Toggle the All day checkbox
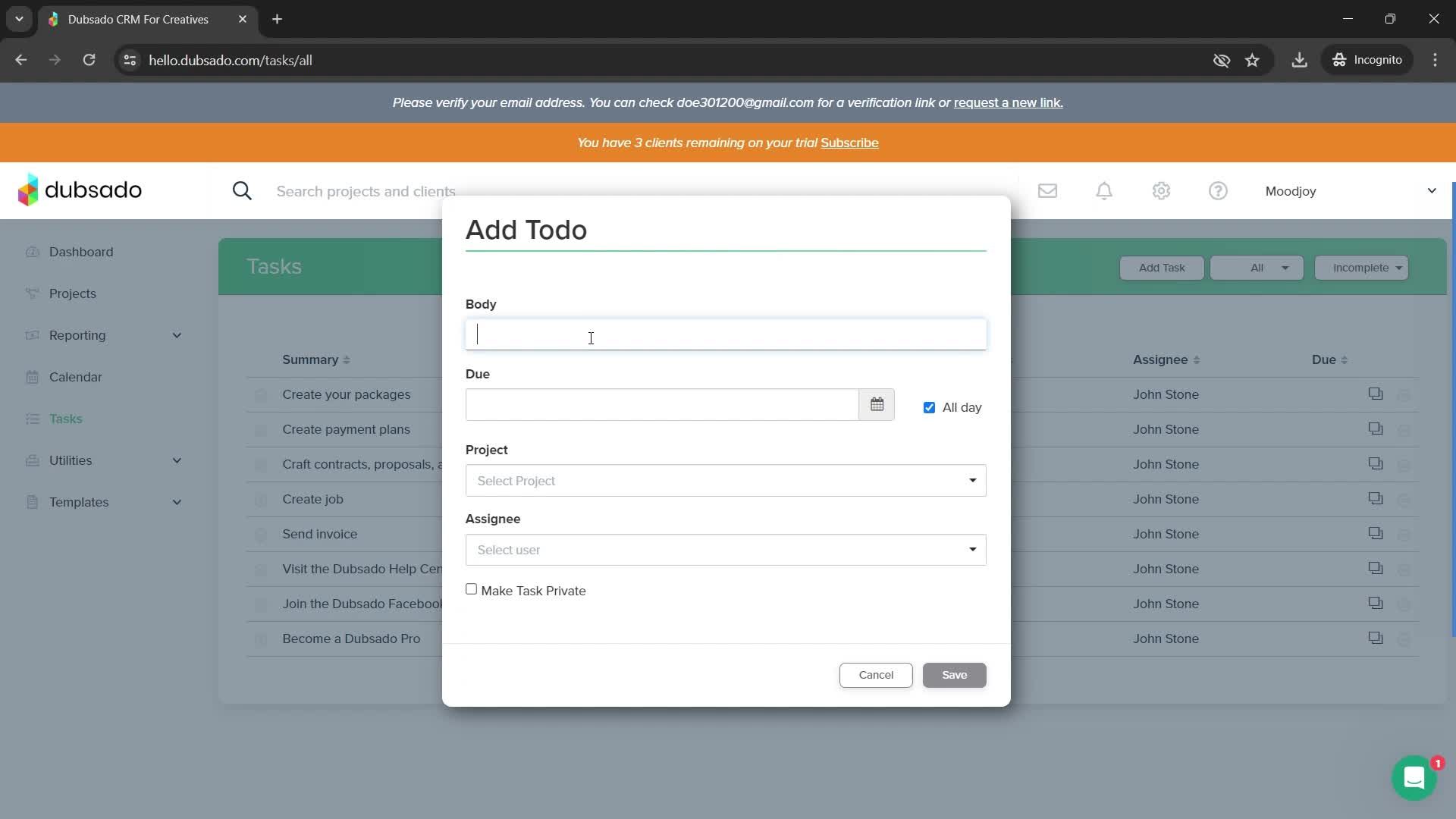The image size is (1456, 819). click(929, 408)
